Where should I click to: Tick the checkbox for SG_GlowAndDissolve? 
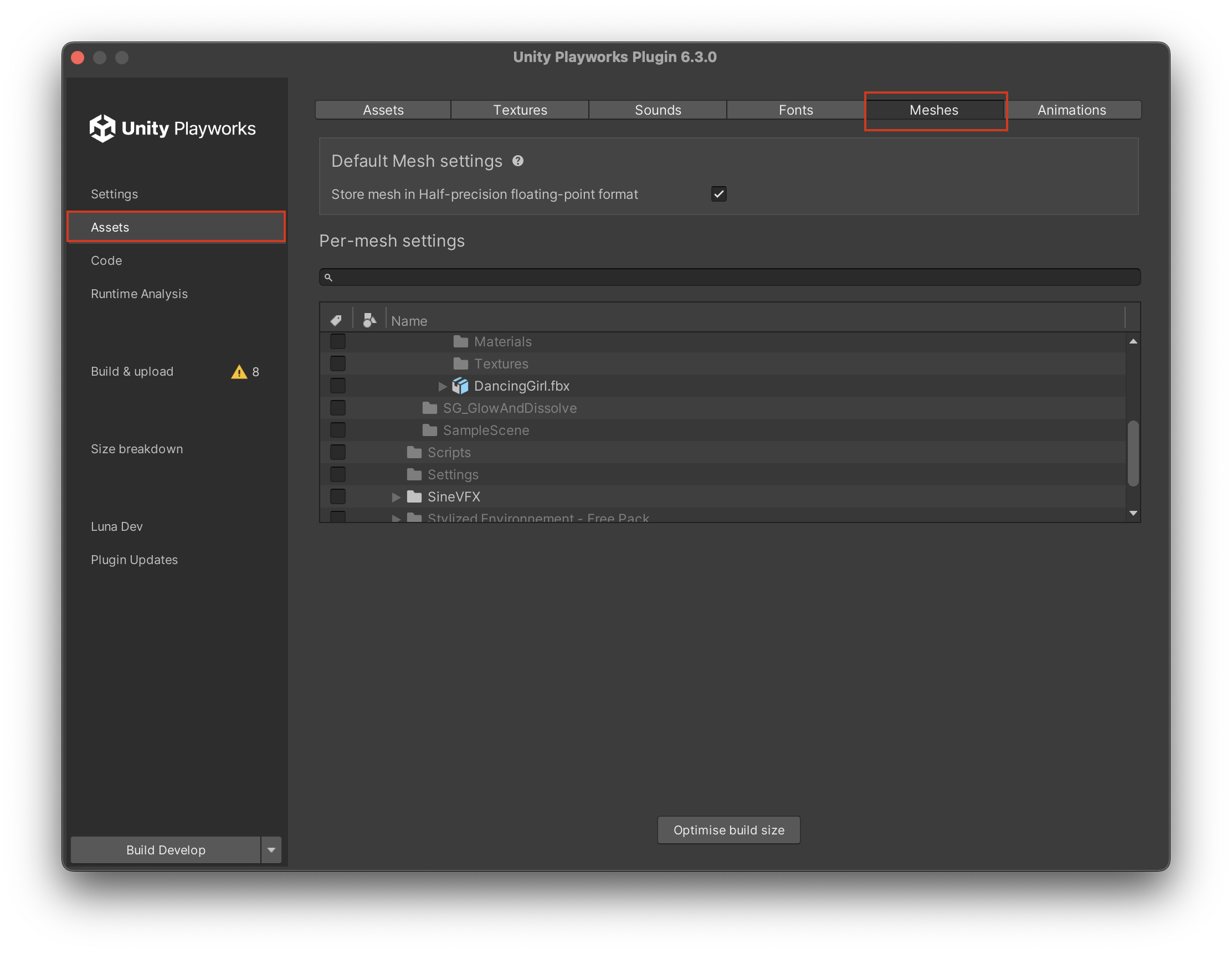click(338, 408)
